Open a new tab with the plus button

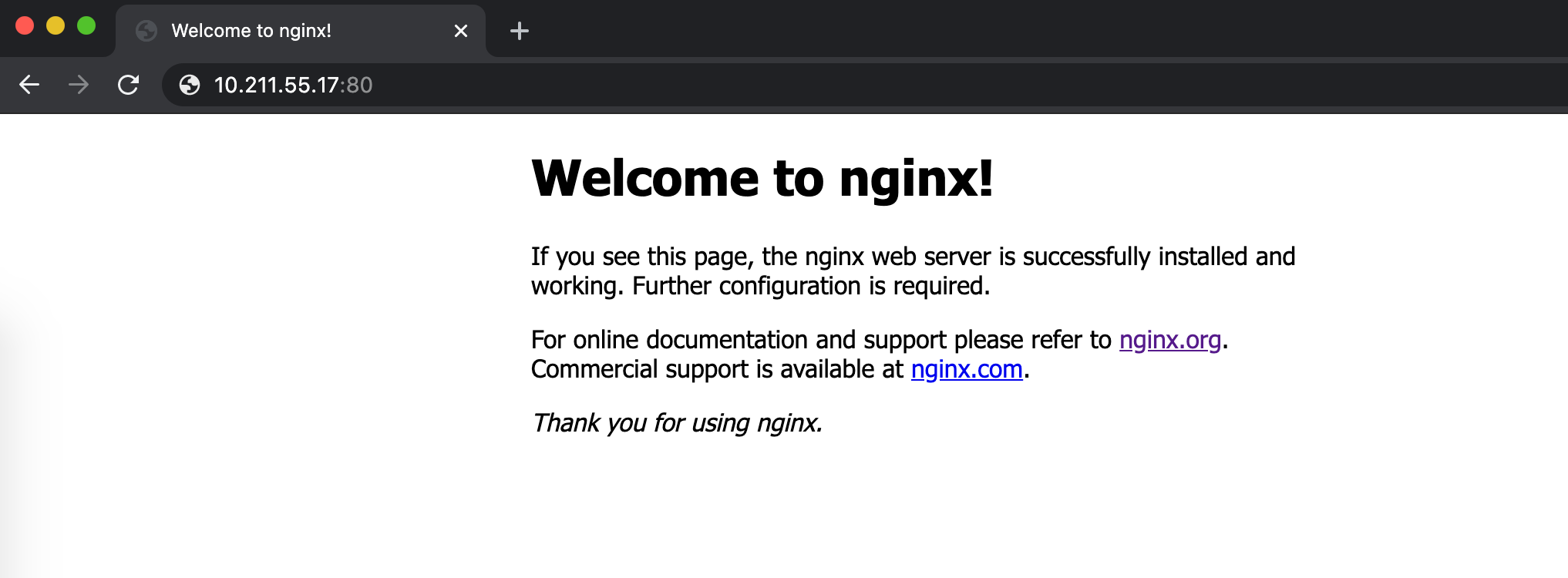(520, 31)
